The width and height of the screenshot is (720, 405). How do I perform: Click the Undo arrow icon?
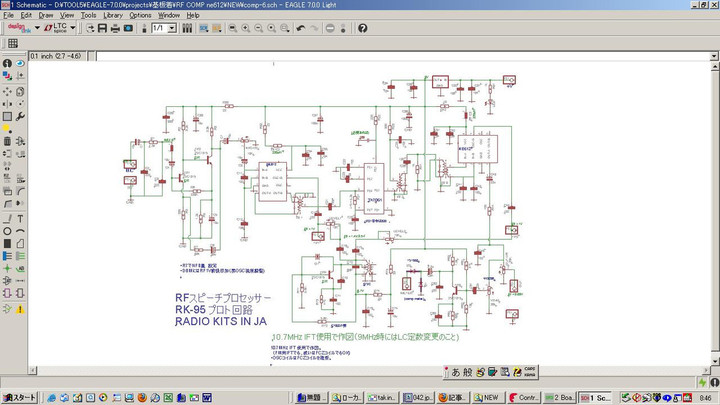tap(300, 28)
